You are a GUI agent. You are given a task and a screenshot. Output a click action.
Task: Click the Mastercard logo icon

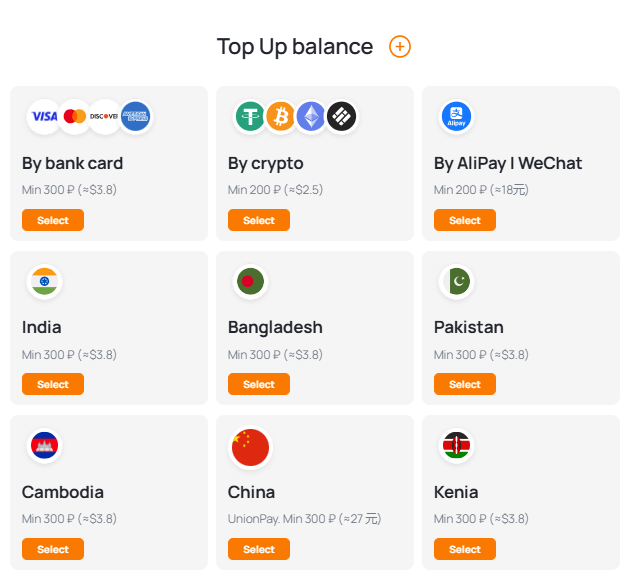click(x=75, y=116)
